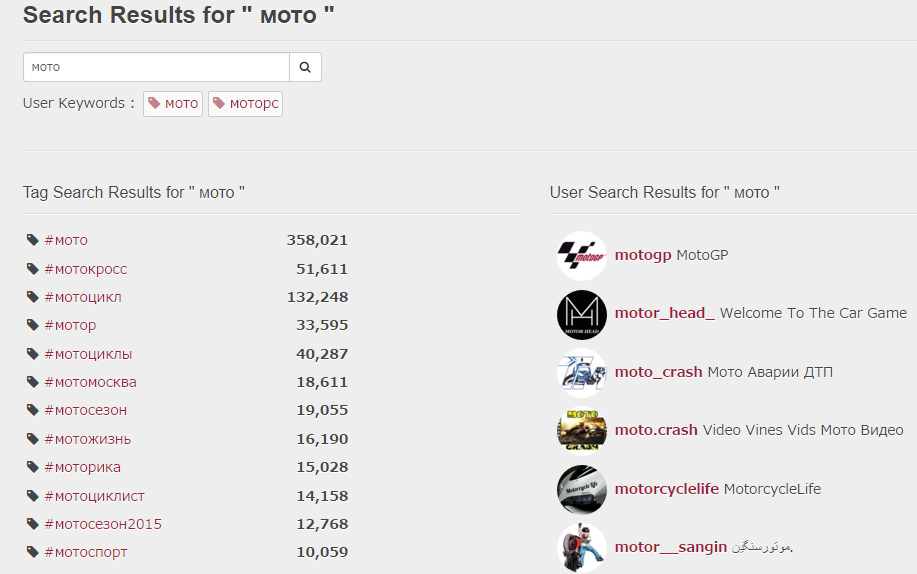Click the tag icon beside #моторика
Image resolution: width=917 pixels, height=574 pixels.
click(33, 467)
